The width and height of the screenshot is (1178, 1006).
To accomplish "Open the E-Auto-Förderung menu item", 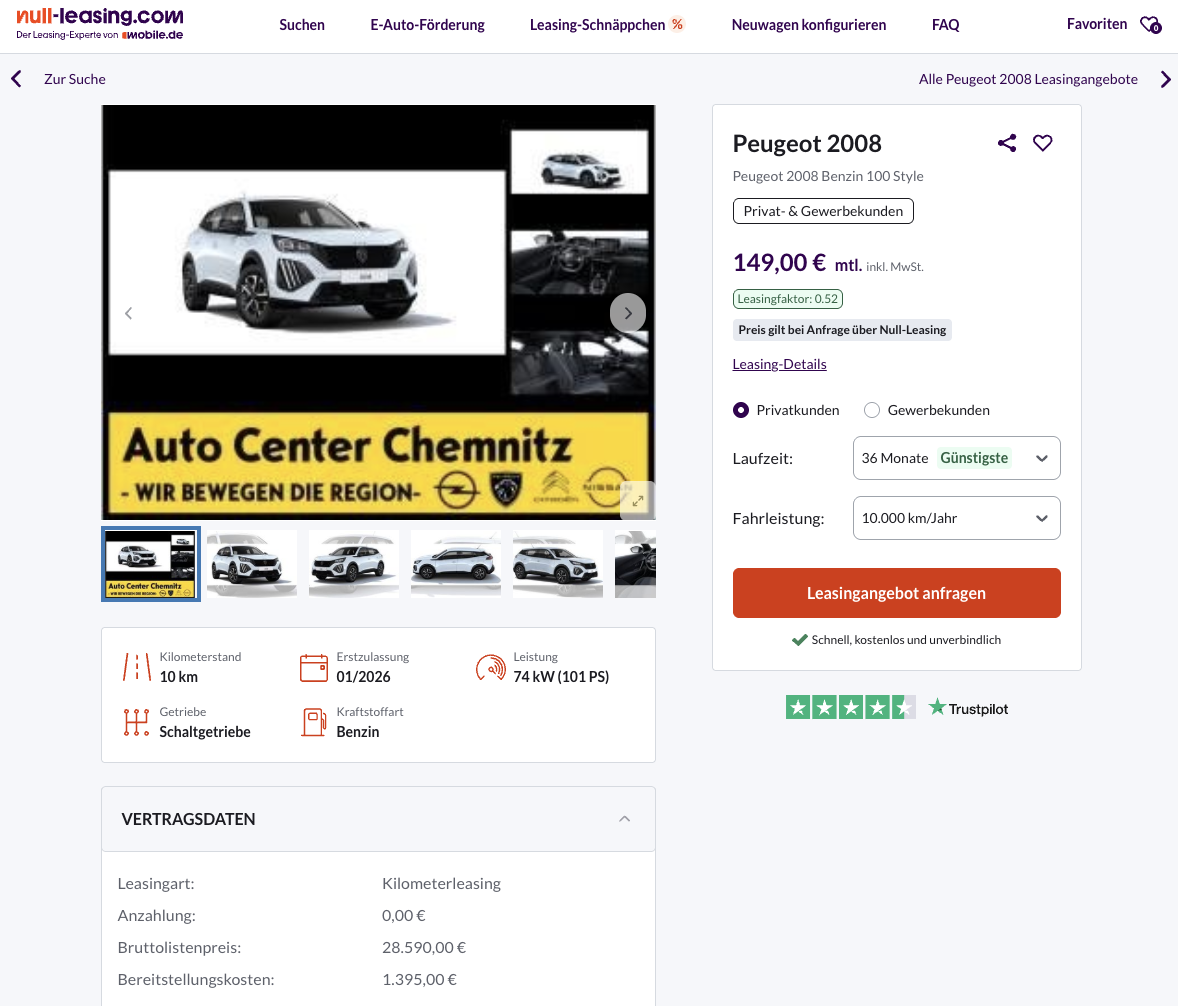I will coord(427,25).
